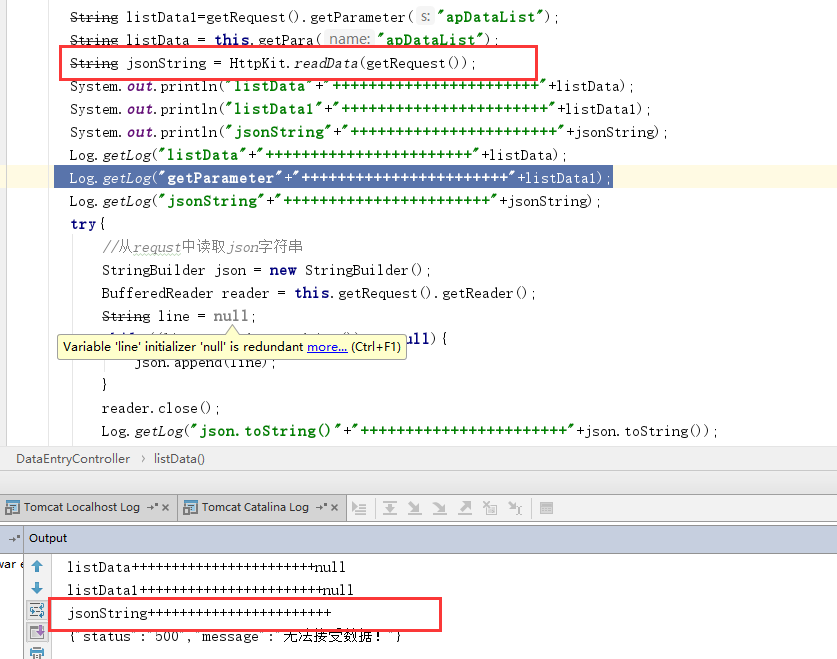Screen dimensions: 837x659
Task: Click the System.out.println jsonString line
Action: coord(368,132)
